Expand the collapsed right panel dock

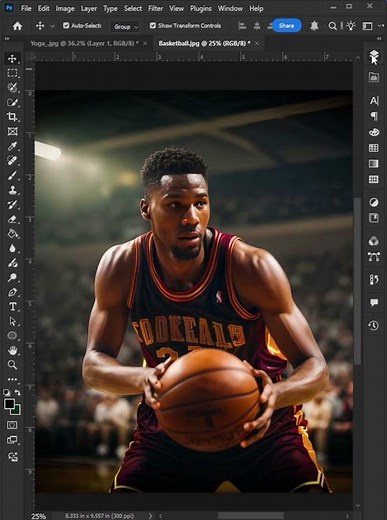click(x=379, y=39)
